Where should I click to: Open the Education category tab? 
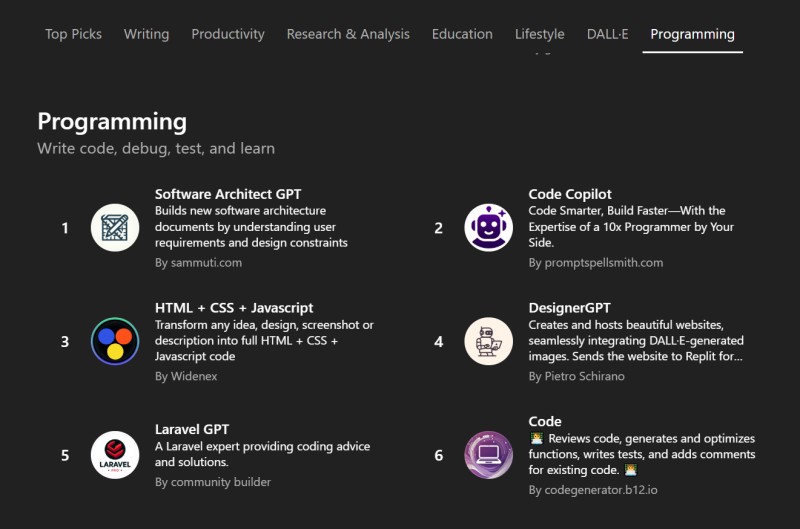click(462, 34)
